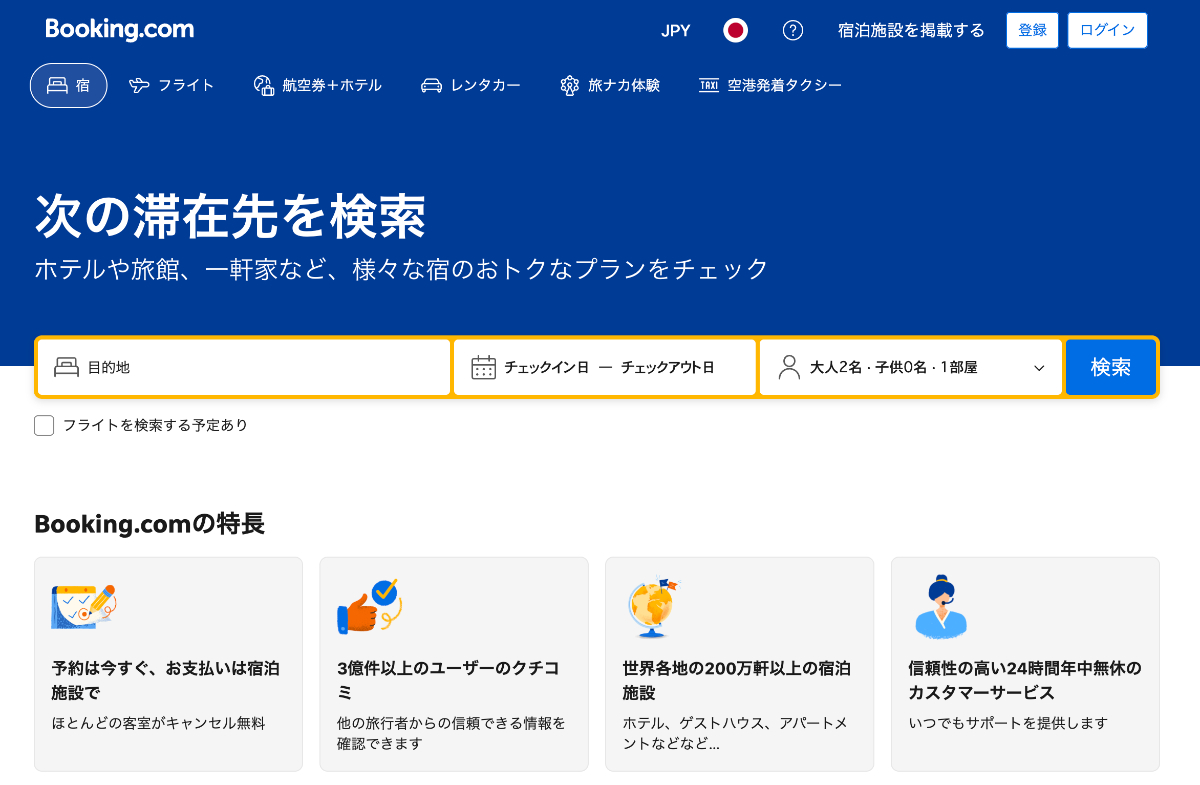Open the occupancy dropdown chevron

point(1039,367)
